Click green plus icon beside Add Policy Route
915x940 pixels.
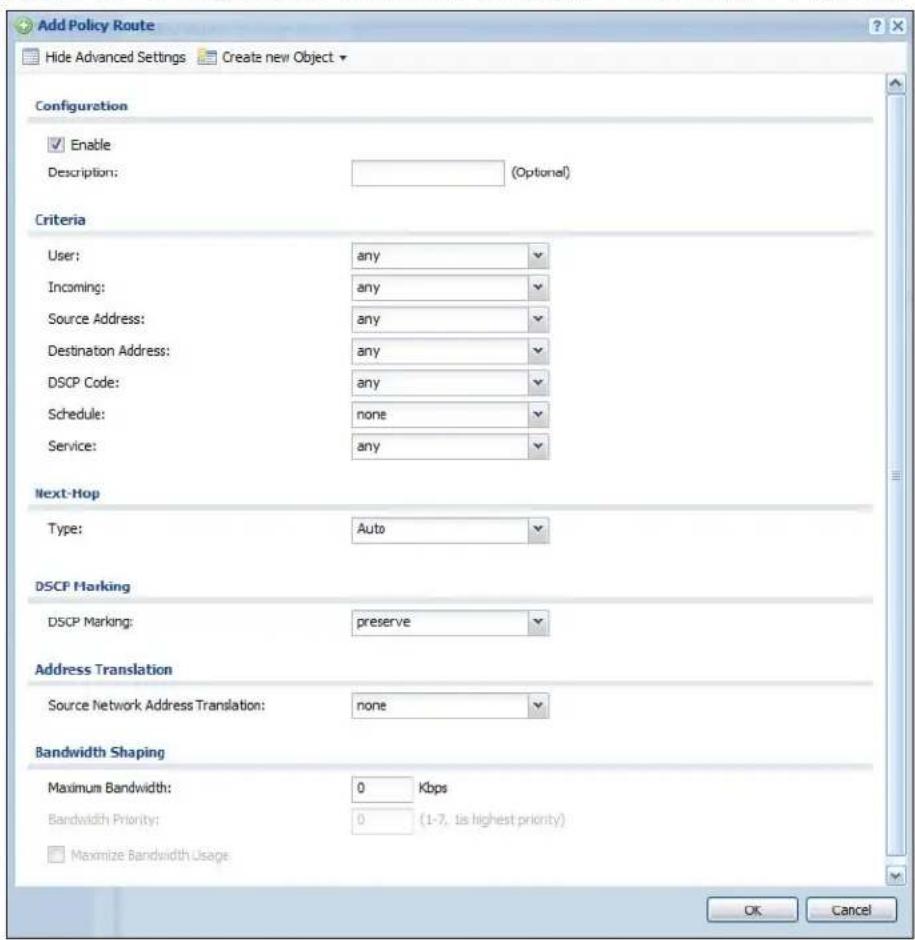24,26
